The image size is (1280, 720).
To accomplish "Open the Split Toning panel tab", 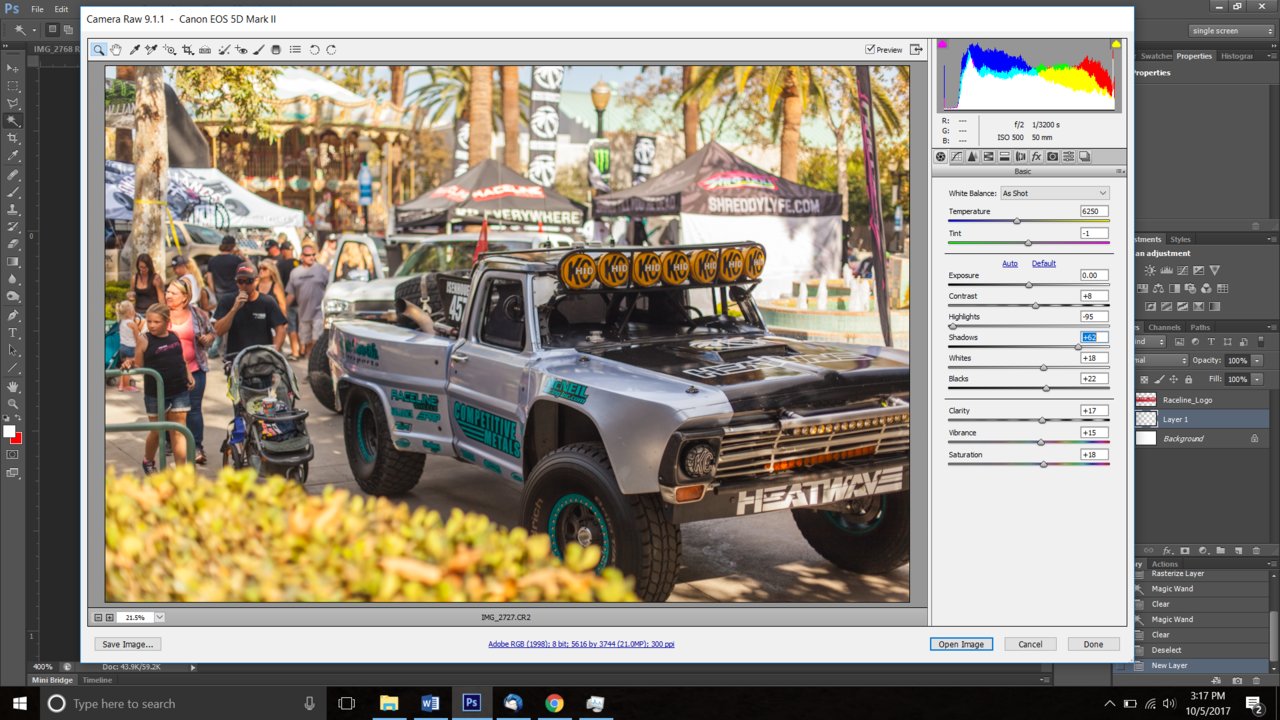I will click(x=1004, y=157).
